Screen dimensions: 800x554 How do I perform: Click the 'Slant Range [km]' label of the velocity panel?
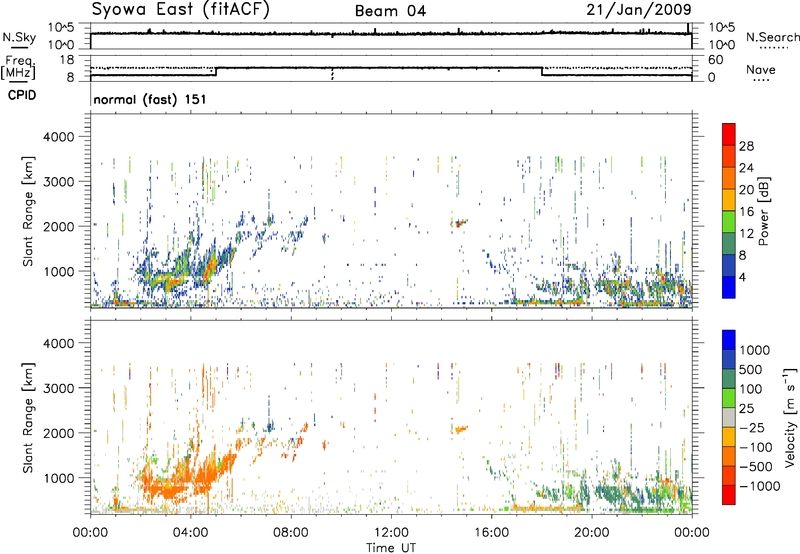pos(28,417)
